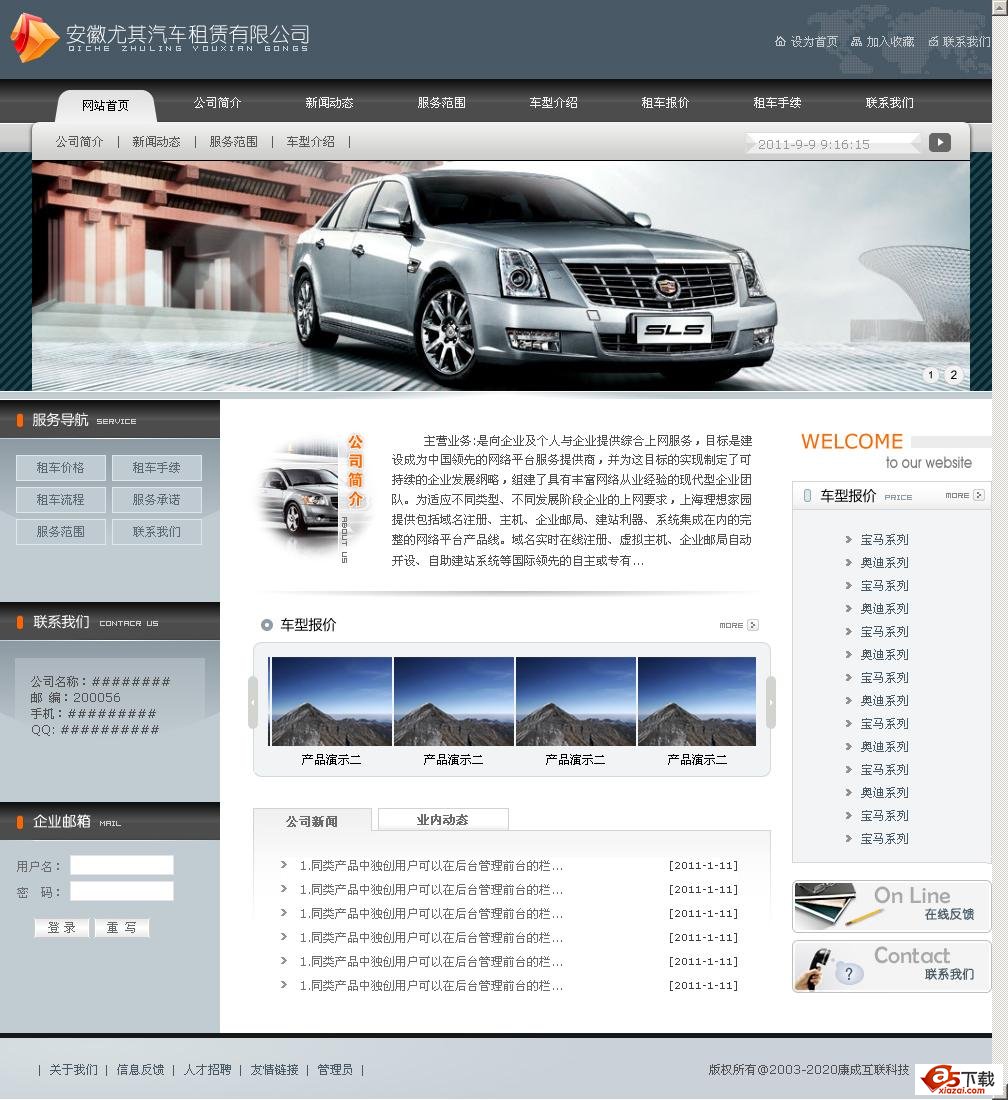Viewport: 1008px width, 1100px height.
Task: Click the 租车价格 sidebar button
Action: [60, 467]
